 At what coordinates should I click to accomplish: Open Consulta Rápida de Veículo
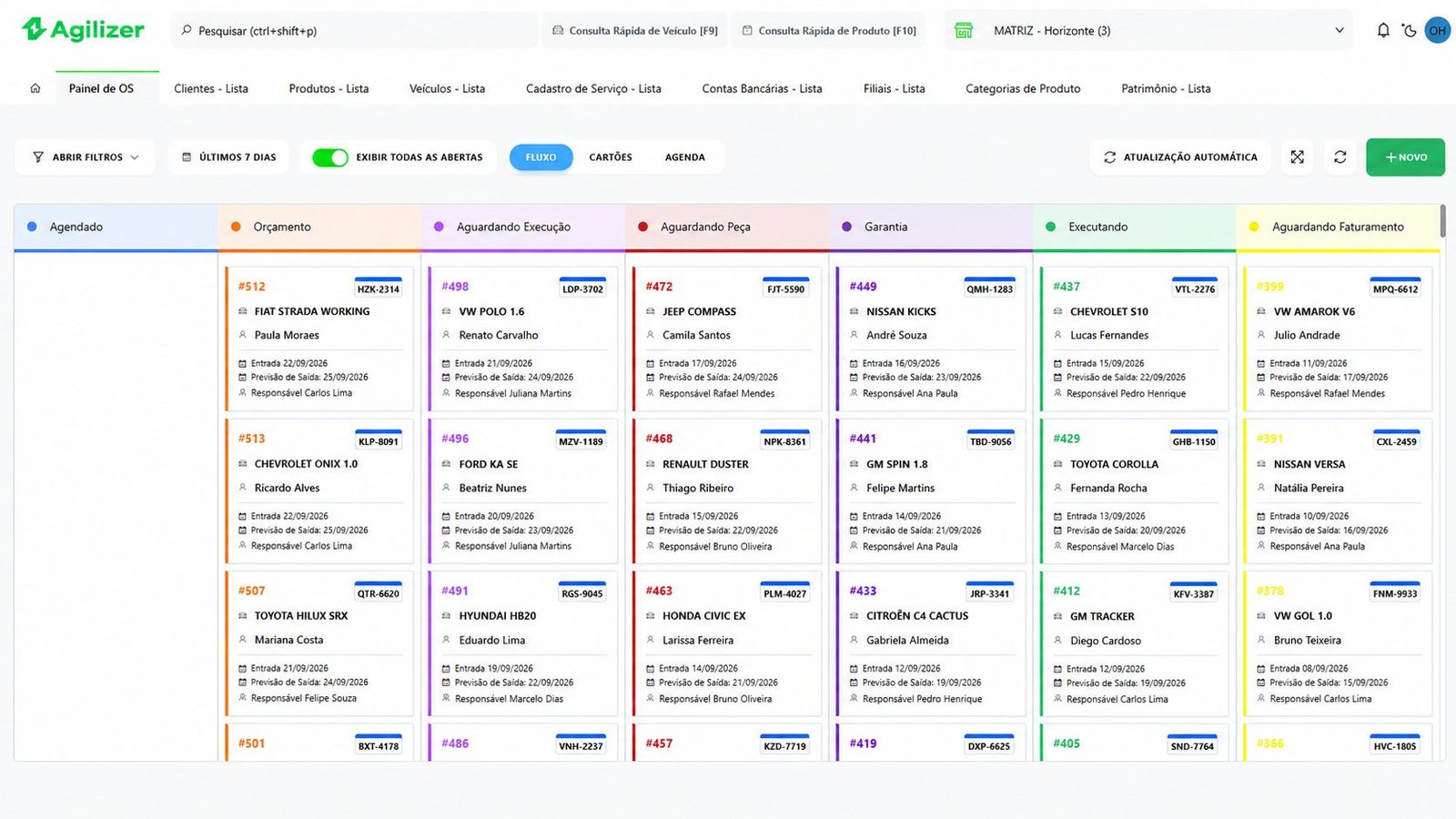tap(634, 30)
